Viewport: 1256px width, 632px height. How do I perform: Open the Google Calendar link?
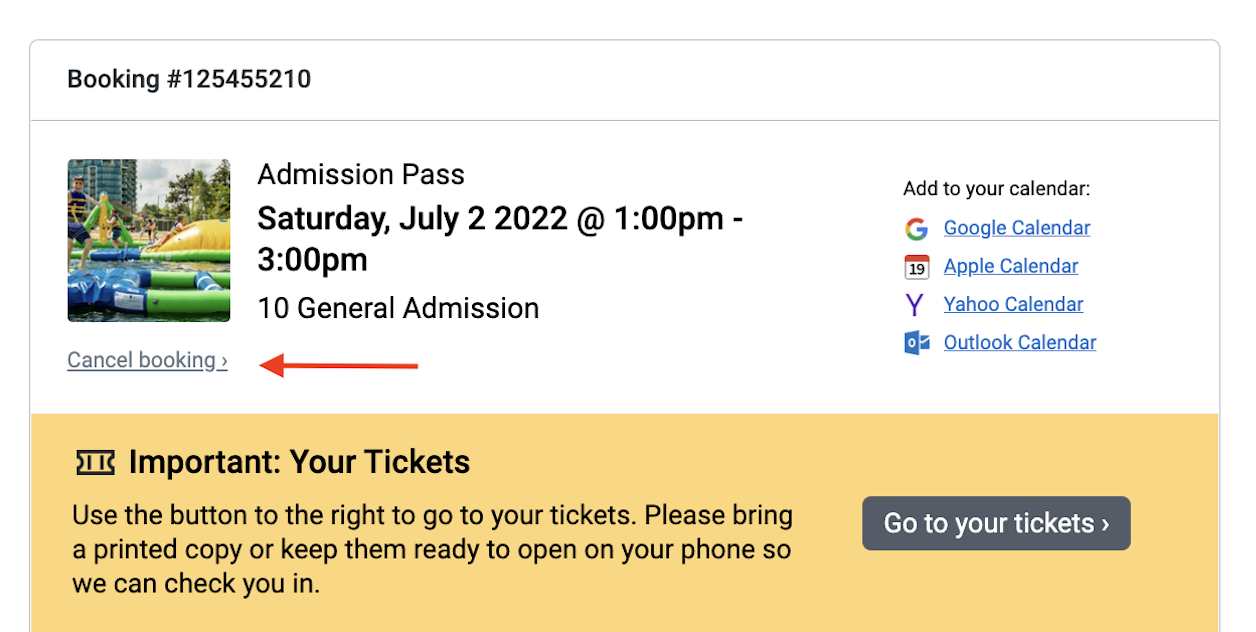(1016, 228)
